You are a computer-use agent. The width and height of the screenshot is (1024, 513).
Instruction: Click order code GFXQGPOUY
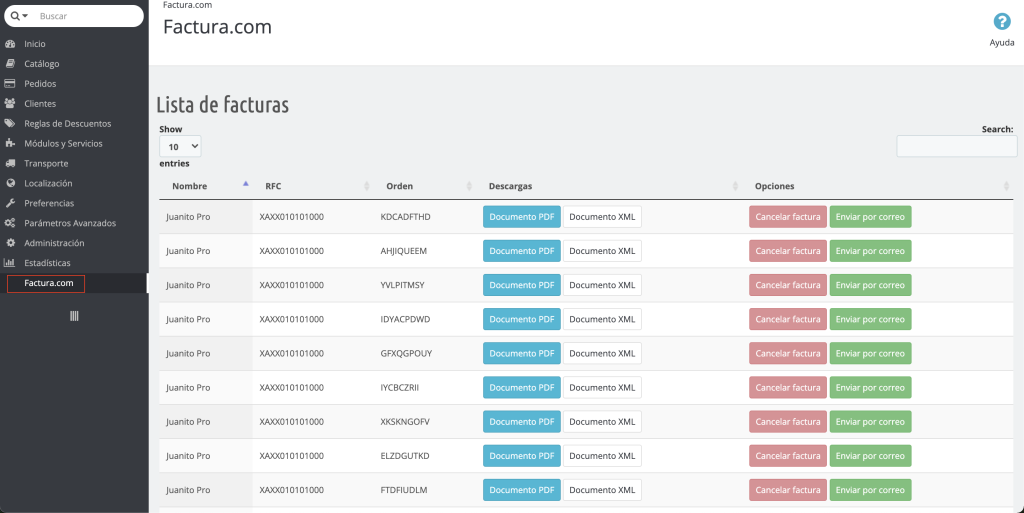tap(406, 353)
